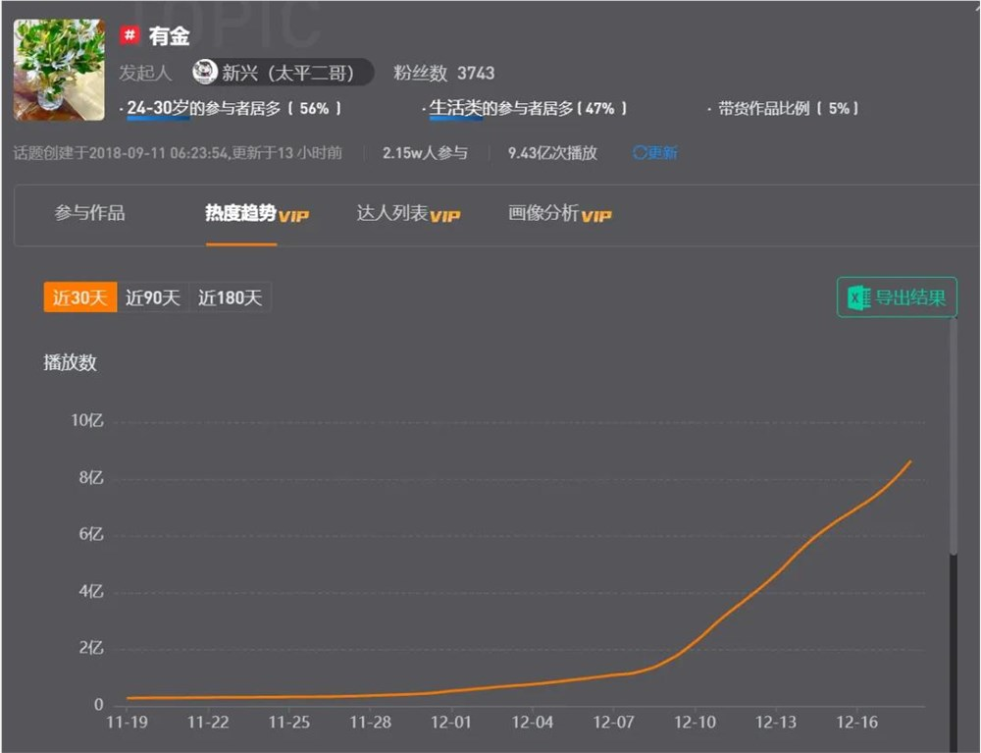Click the 粉丝数 3743 text
The width and height of the screenshot is (981, 753).
click(444, 73)
